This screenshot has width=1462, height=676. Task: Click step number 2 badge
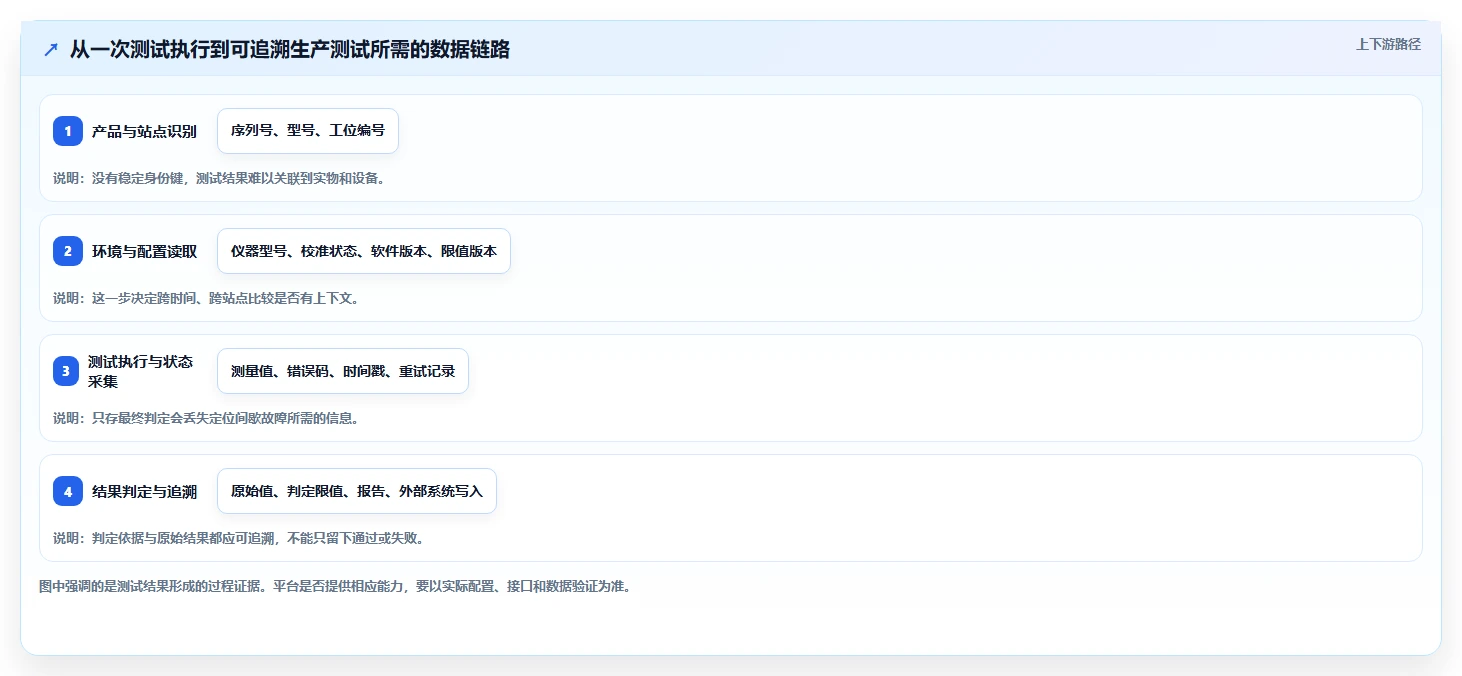(68, 251)
